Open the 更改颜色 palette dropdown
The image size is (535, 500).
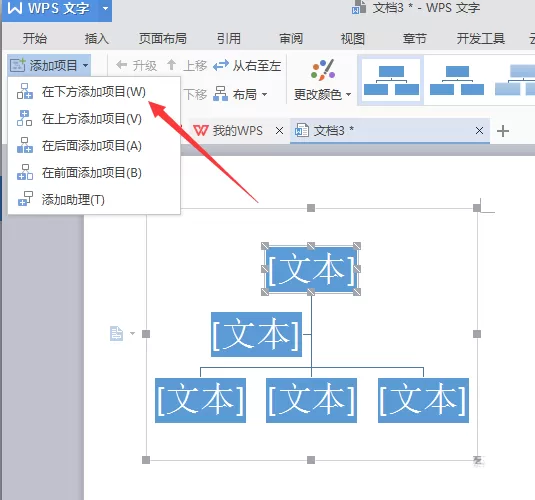pyautogui.click(x=322, y=81)
